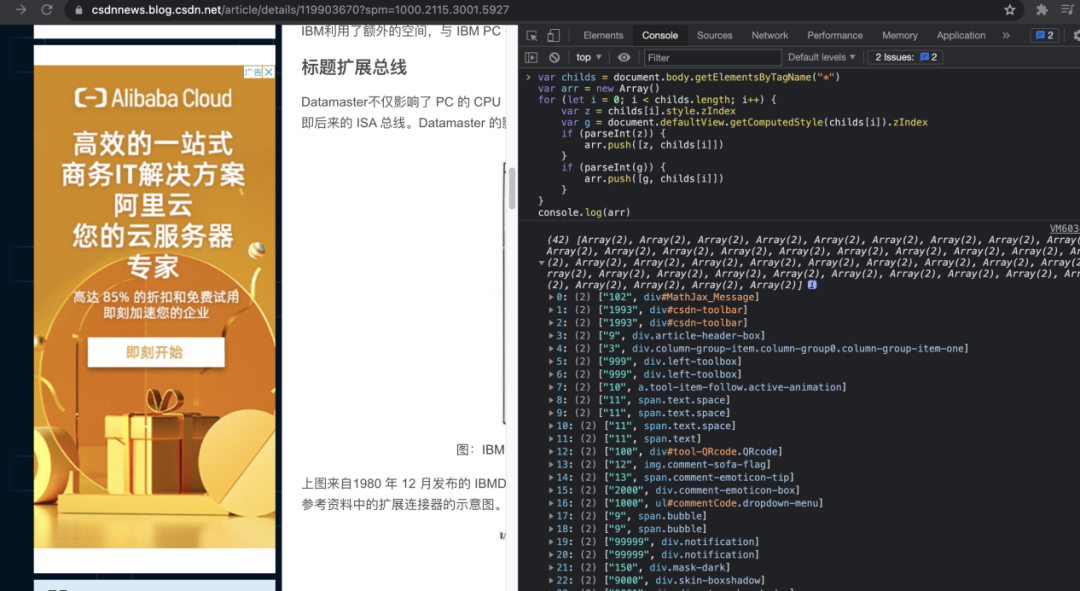Image resolution: width=1080 pixels, height=591 pixels.
Task: Show the console sidebar icon
Action: [x=531, y=57]
